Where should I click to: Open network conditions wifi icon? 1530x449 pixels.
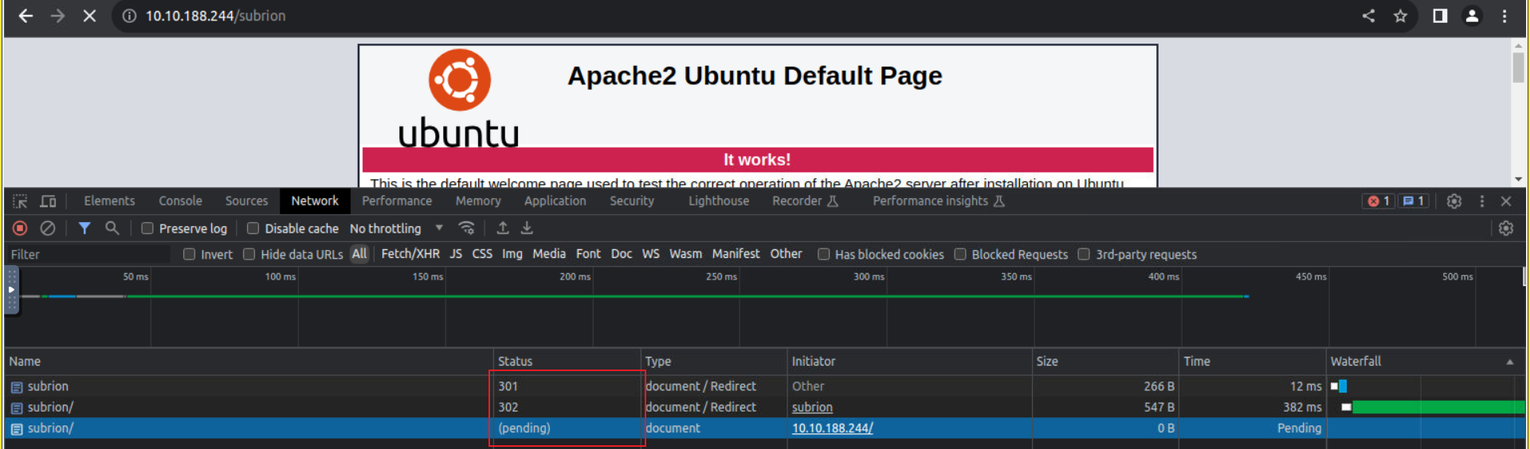coord(466,228)
